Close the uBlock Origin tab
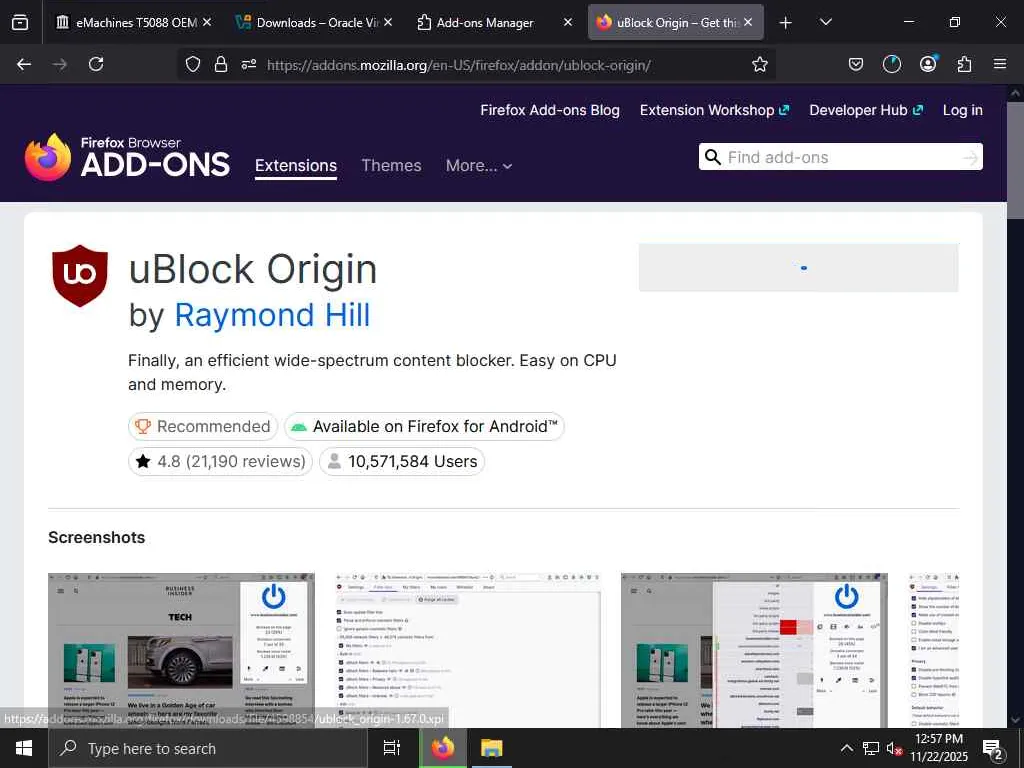Screen dimensions: 1024x768 coord(748,22)
